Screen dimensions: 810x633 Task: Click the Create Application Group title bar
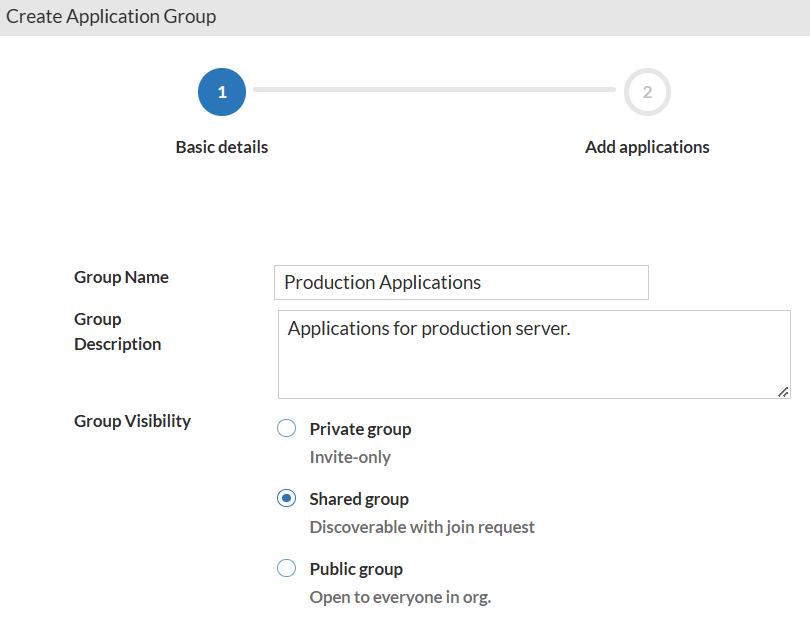point(111,17)
